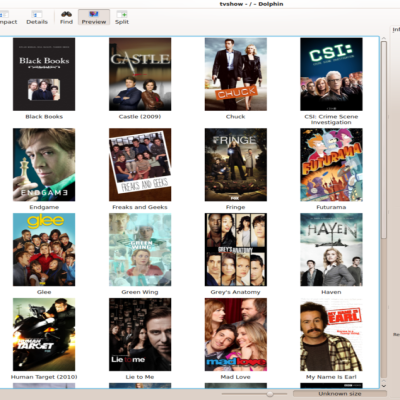The width and height of the screenshot is (400, 400).
Task: Select the Lie to Me poster
Action: pyautogui.click(x=140, y=335)
